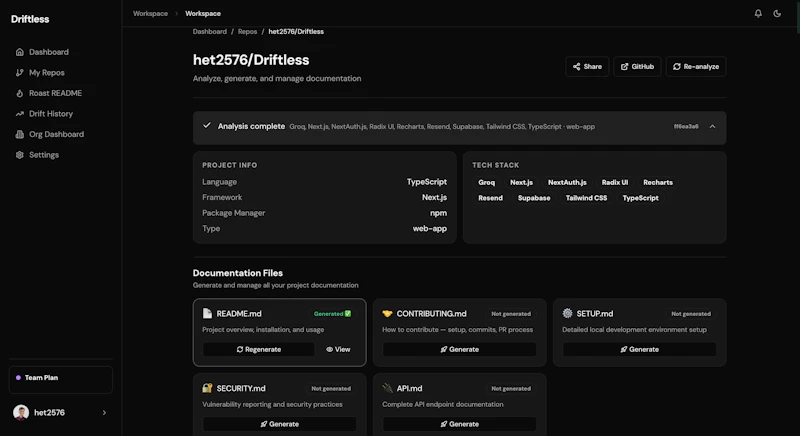Click the share icon in Share button
This screenshot has width=800, height=436.
click(577, 66)
